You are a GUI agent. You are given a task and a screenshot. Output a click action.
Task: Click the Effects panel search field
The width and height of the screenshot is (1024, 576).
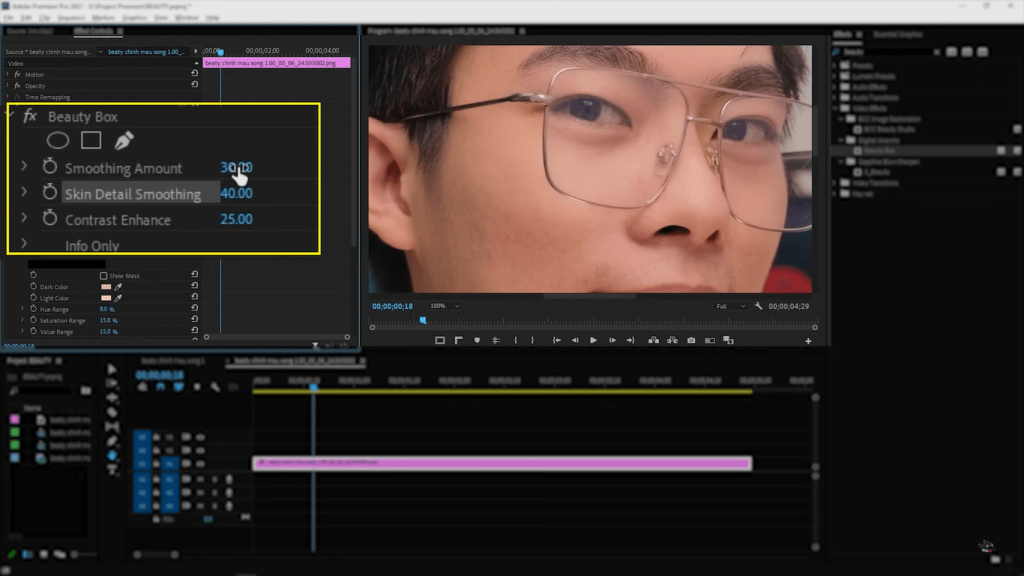[889, 52]
